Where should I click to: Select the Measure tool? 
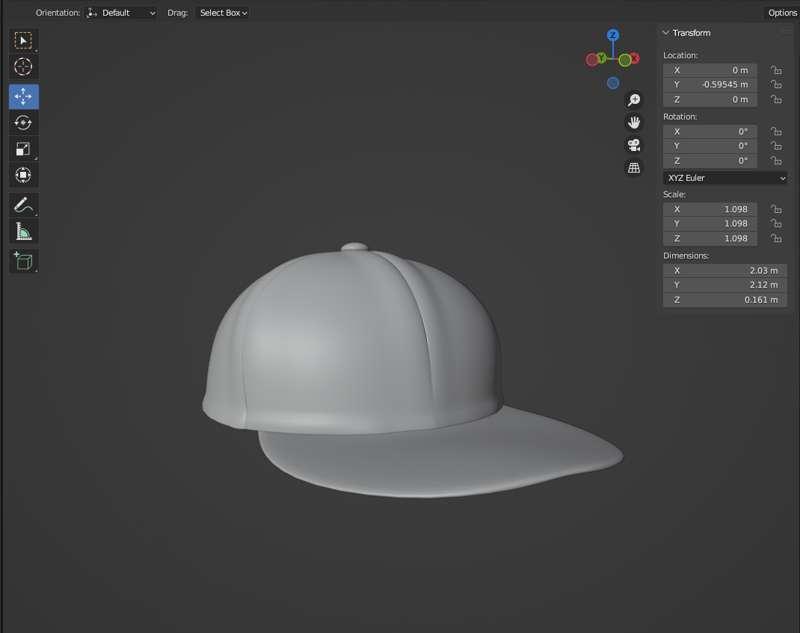[x=23, y=231]
